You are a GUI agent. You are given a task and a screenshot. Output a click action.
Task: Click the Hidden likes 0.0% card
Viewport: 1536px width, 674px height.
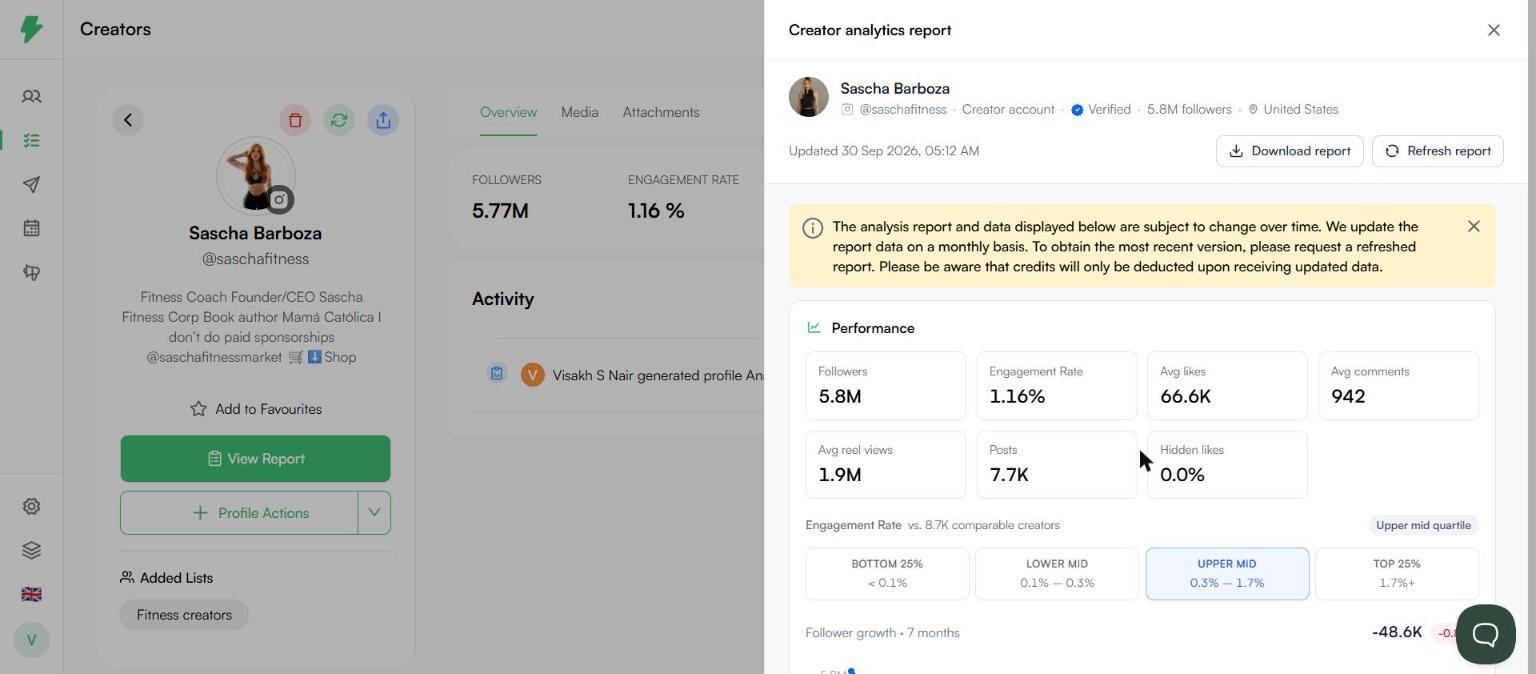pos(1227,465)
